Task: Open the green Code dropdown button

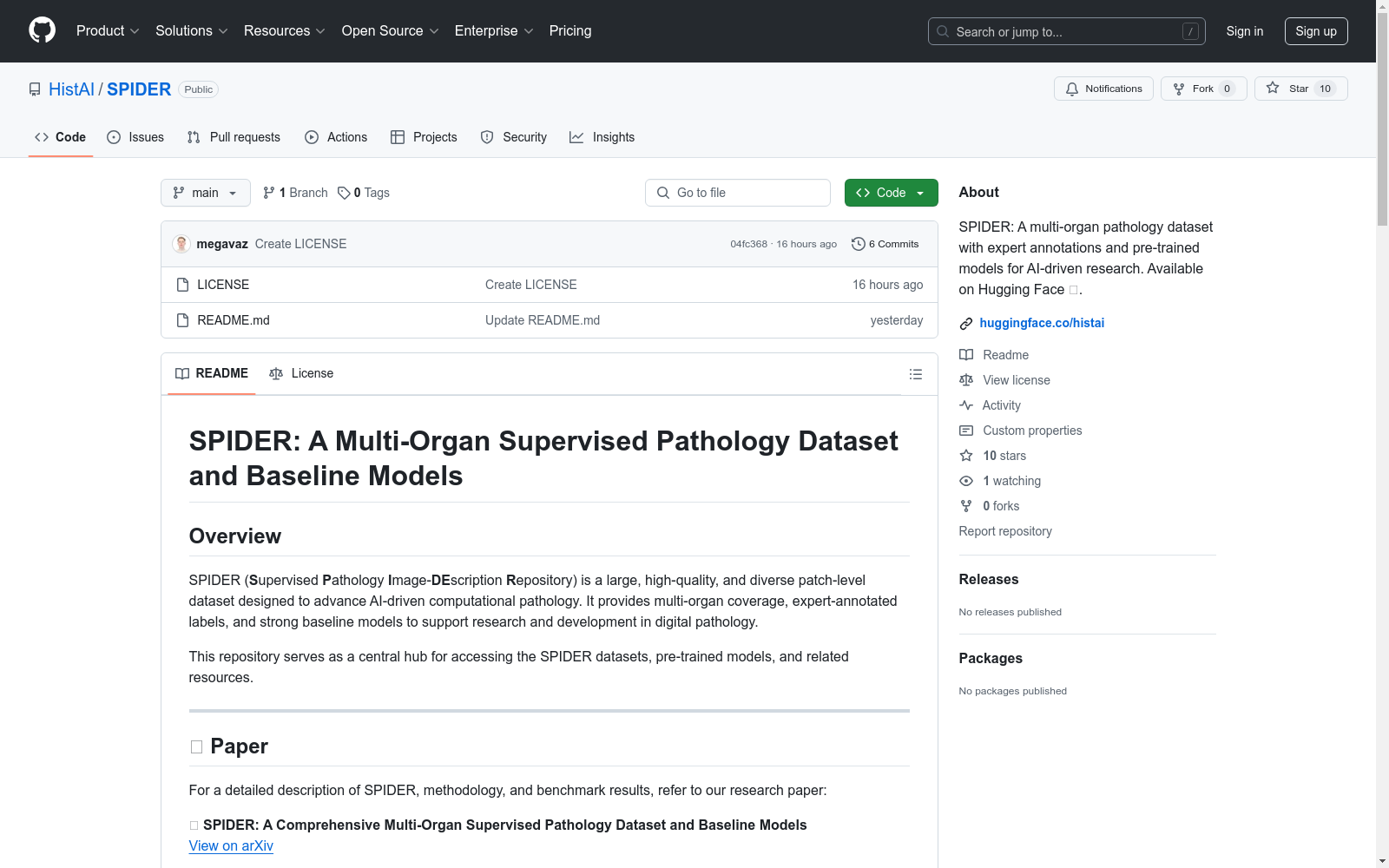Action: (x=891, y=193)
